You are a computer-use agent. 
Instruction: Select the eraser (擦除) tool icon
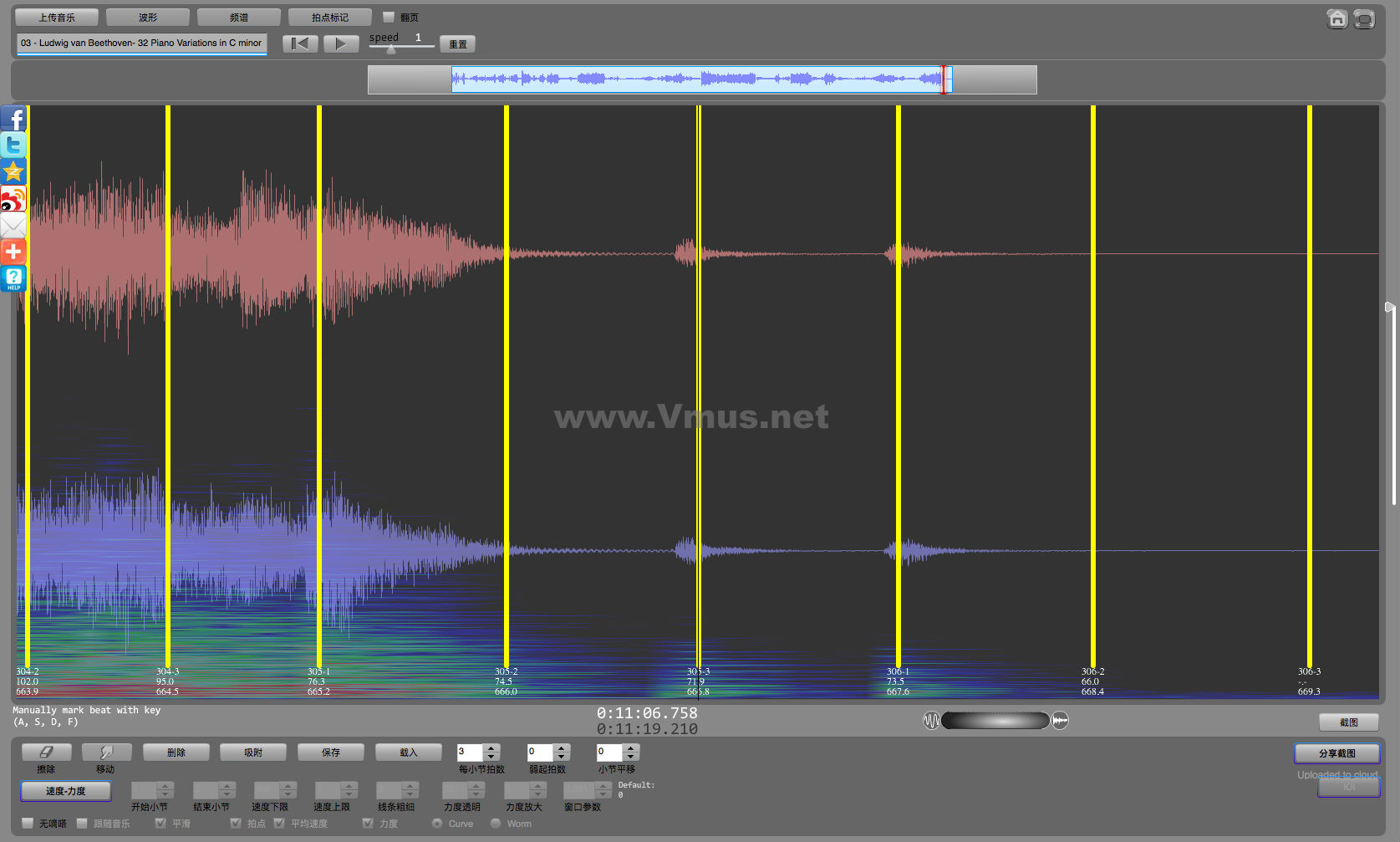(46, 752)
